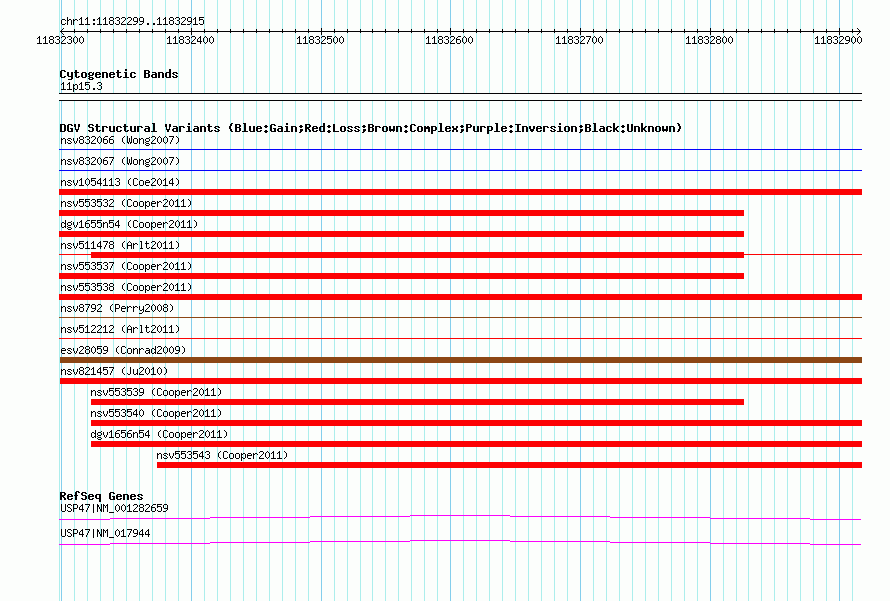Select the esv28059 (Conrad2009) label

[x=123, y=350]
